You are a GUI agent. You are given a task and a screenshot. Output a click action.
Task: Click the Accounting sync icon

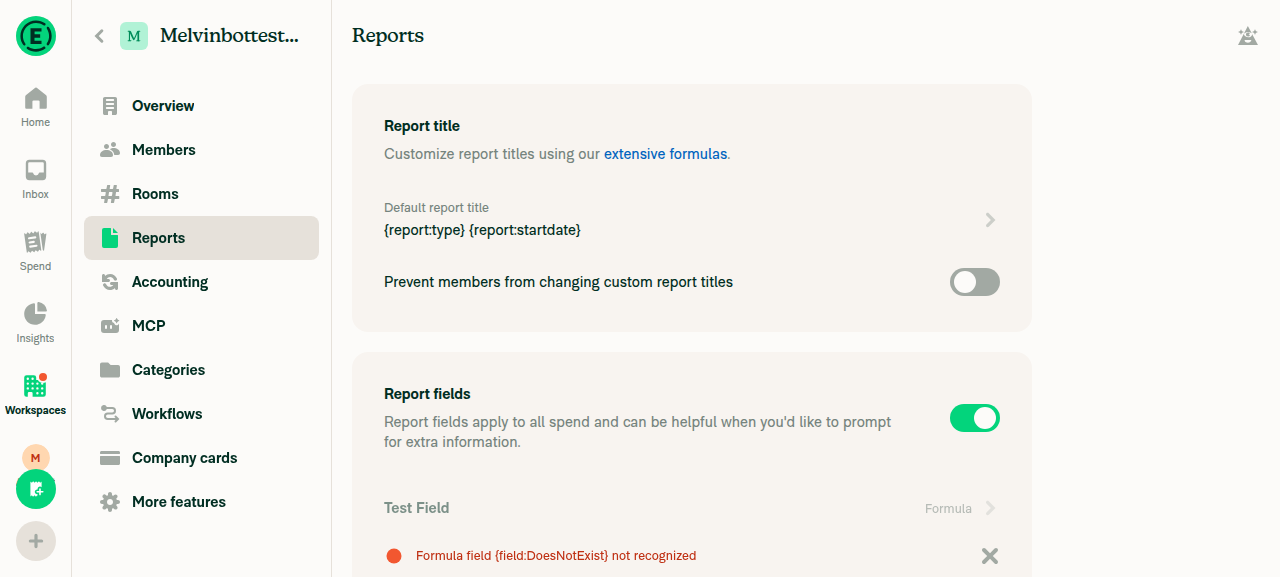110,282
